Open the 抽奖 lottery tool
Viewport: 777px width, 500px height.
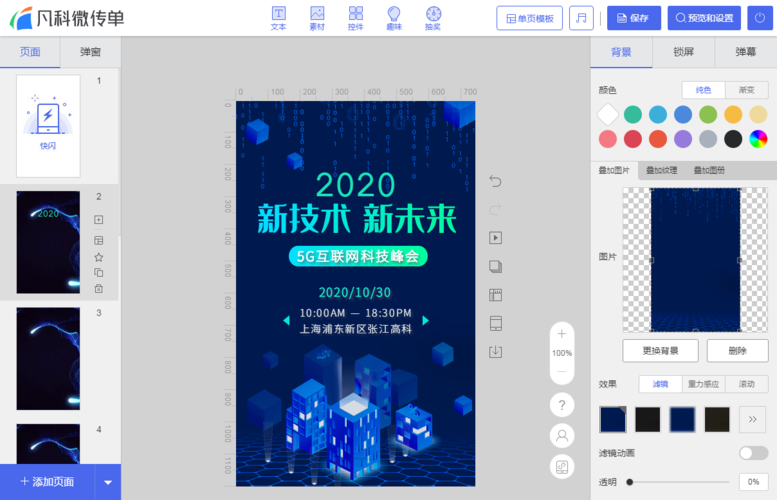click(x=433, y=18)
